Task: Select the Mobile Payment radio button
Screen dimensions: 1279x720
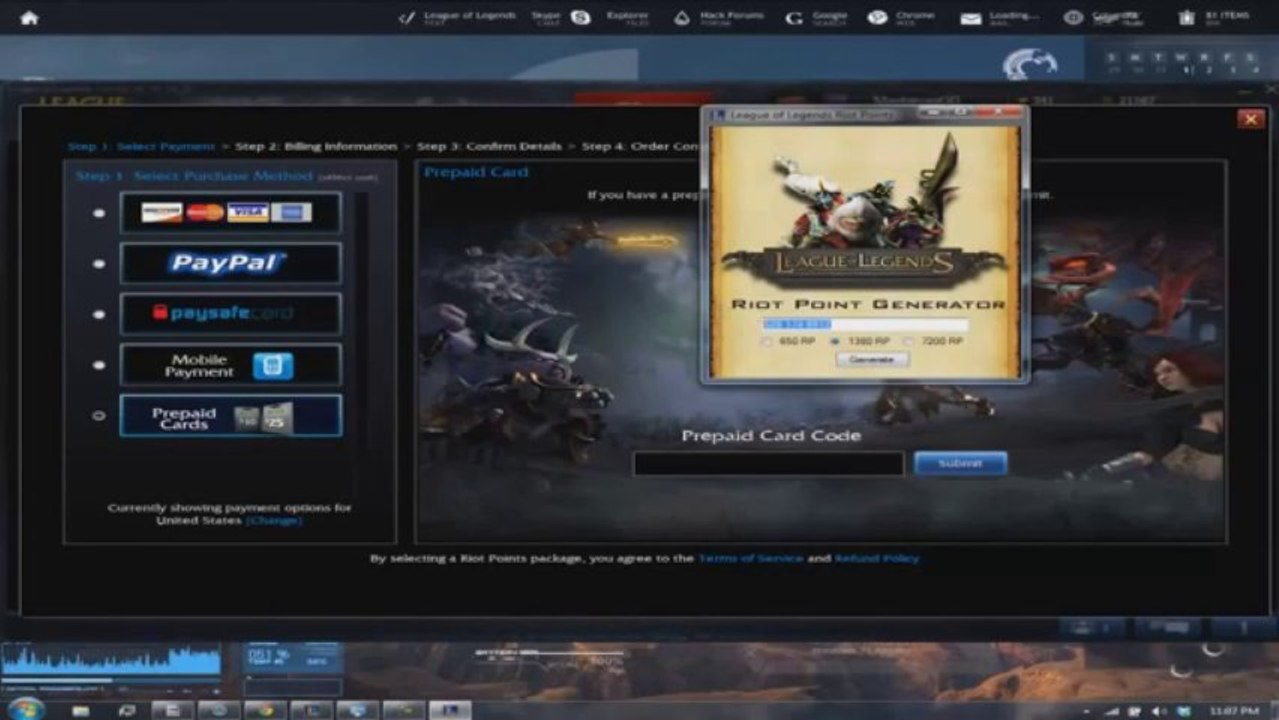Action: (x=99, y=365)
